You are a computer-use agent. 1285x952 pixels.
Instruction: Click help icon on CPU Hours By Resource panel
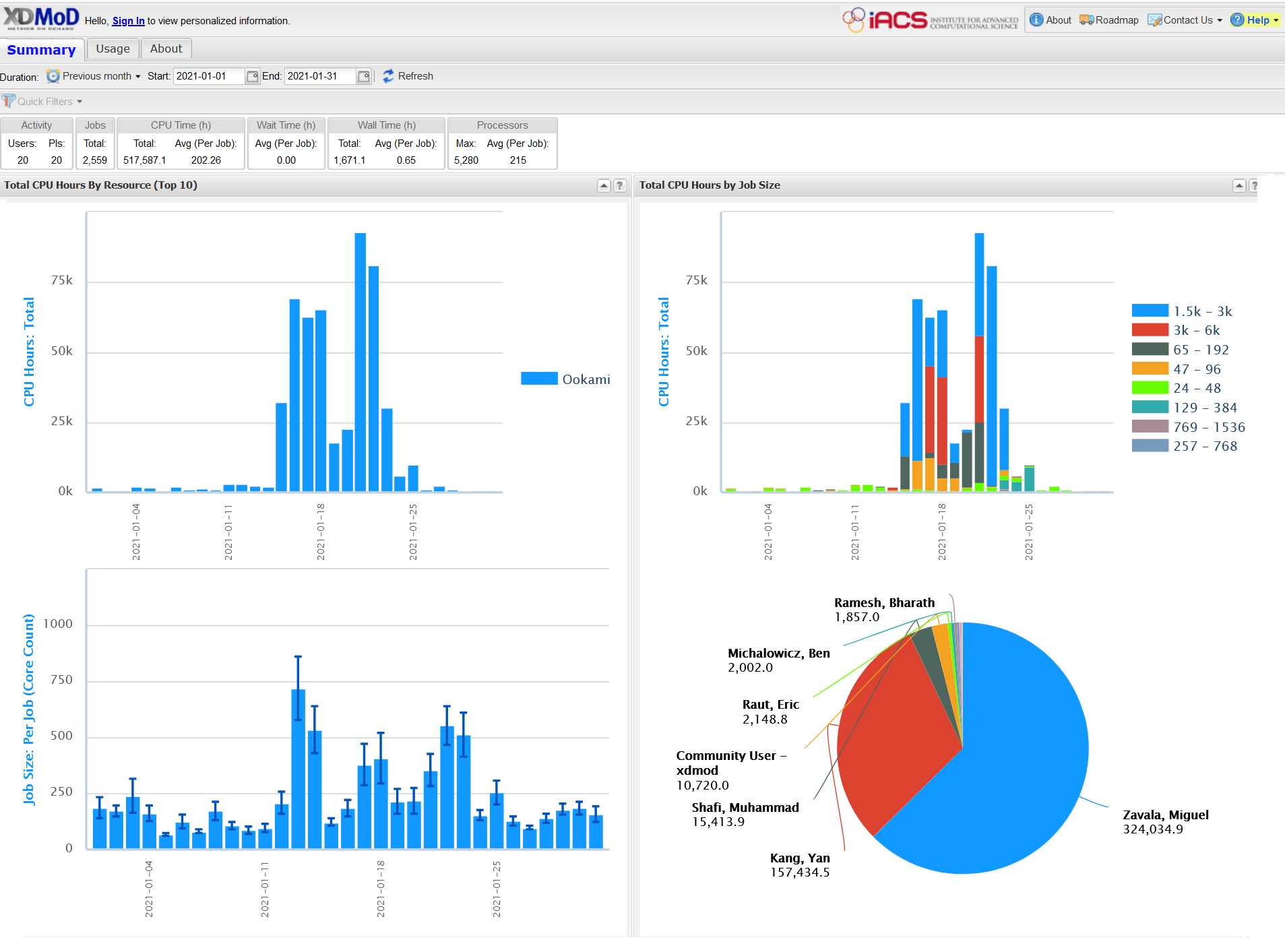coord(620,186)
